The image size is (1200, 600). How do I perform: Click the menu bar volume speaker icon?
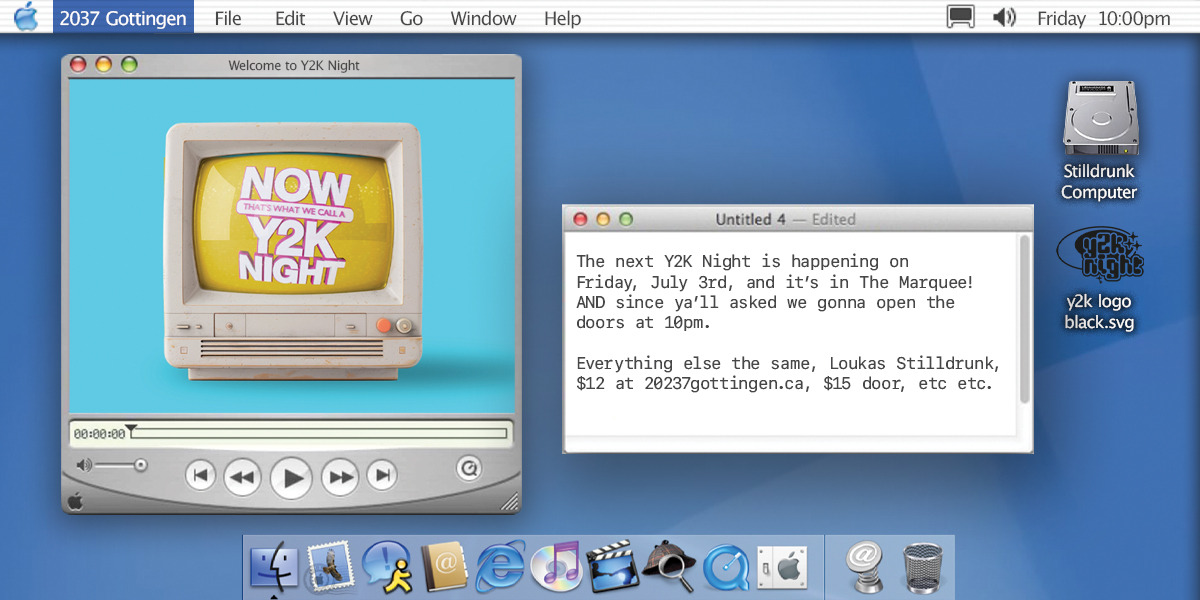(x=1004, y=18)
